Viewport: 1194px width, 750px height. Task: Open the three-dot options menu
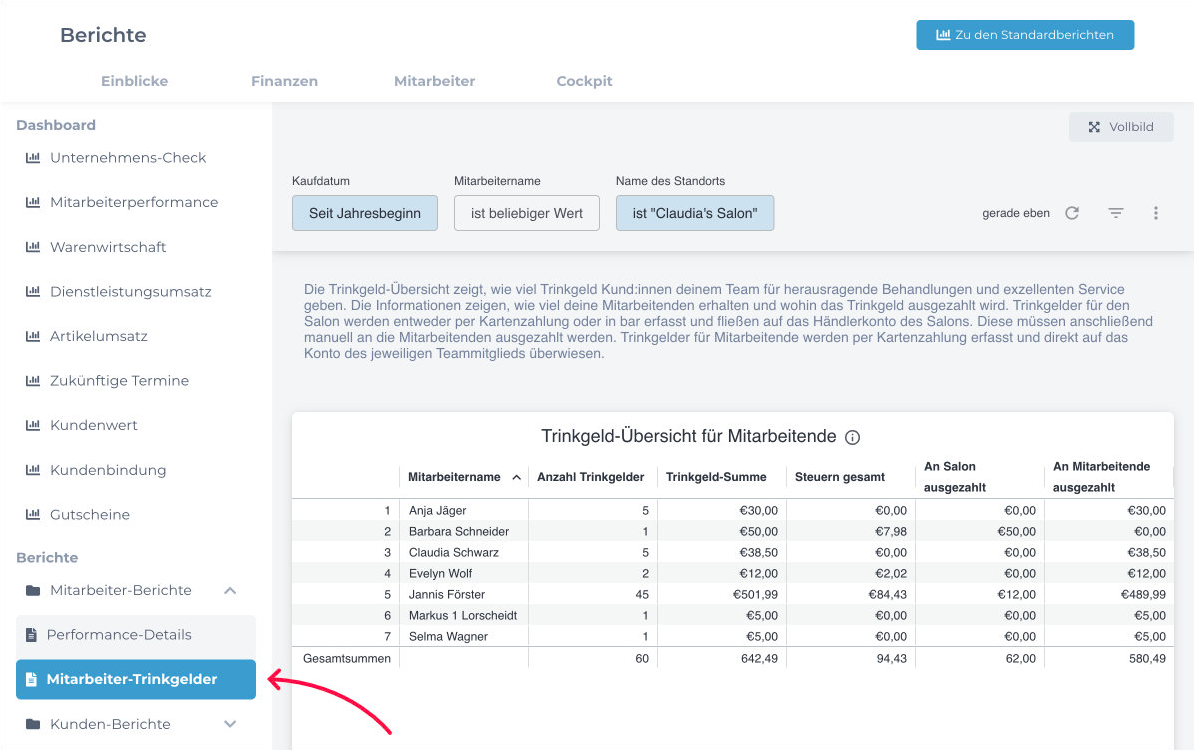[x=1156, y=213]
